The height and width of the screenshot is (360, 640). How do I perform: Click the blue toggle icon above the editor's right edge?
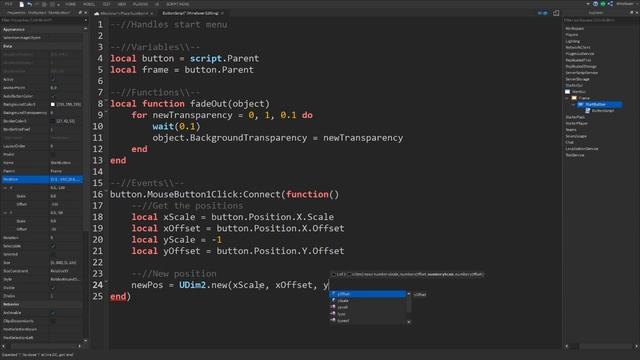pos(543,13)
